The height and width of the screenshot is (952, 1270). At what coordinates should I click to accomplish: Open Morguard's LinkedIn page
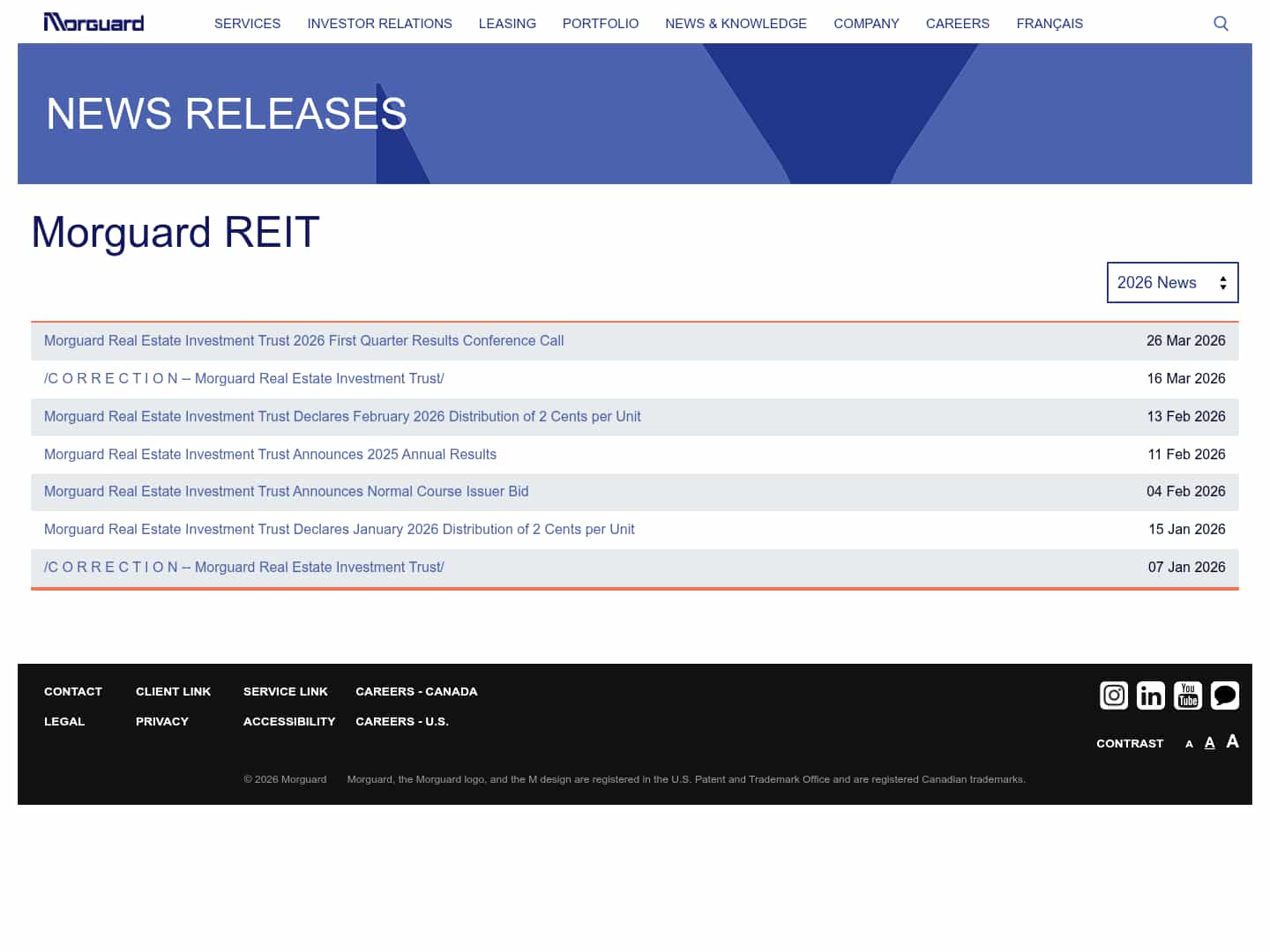1150,695
